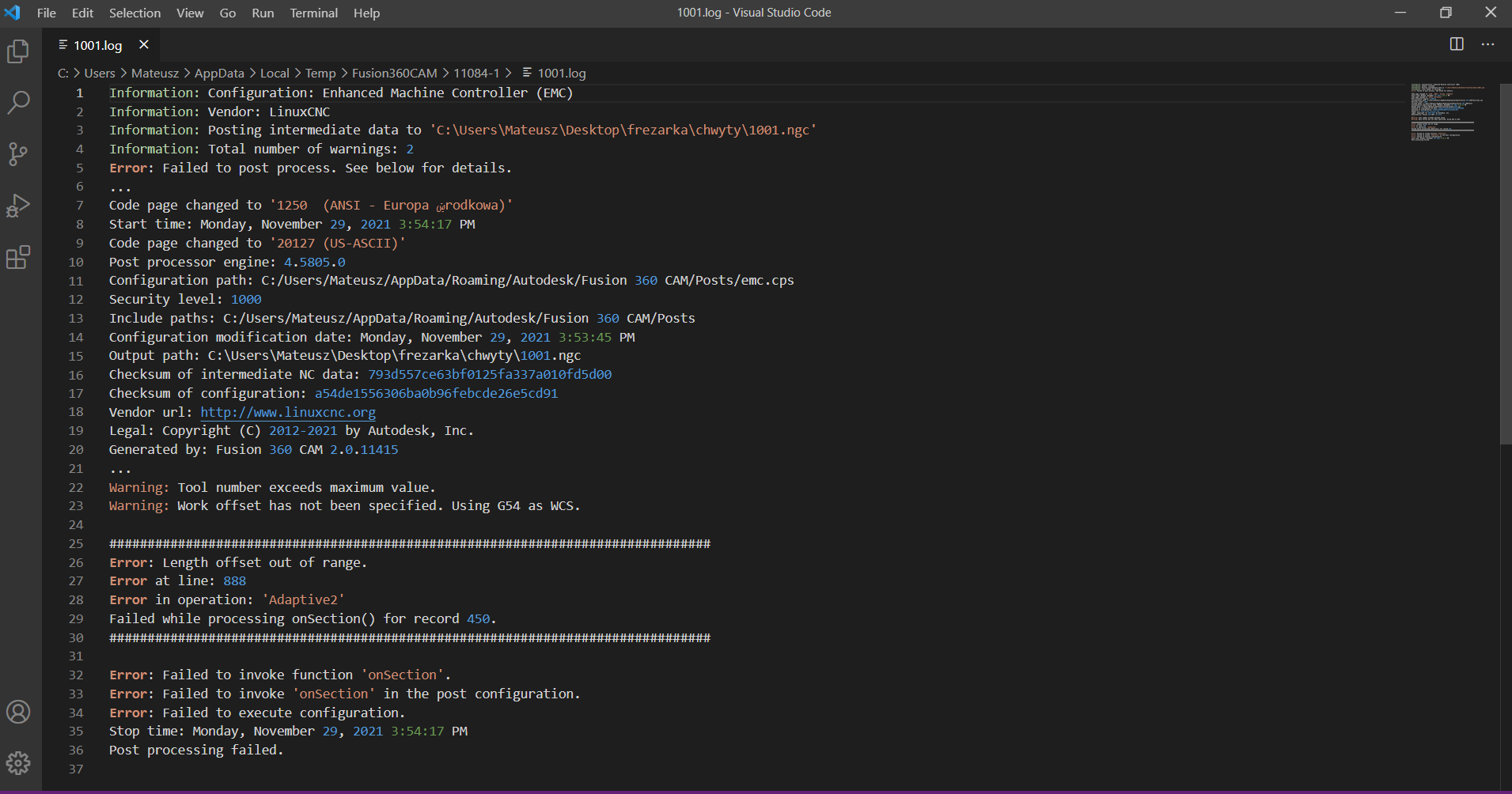The width and height of the screenshot is (1512, 794).
Task: Click 'Legal: Copyright (C)' line
Action: 291,430
